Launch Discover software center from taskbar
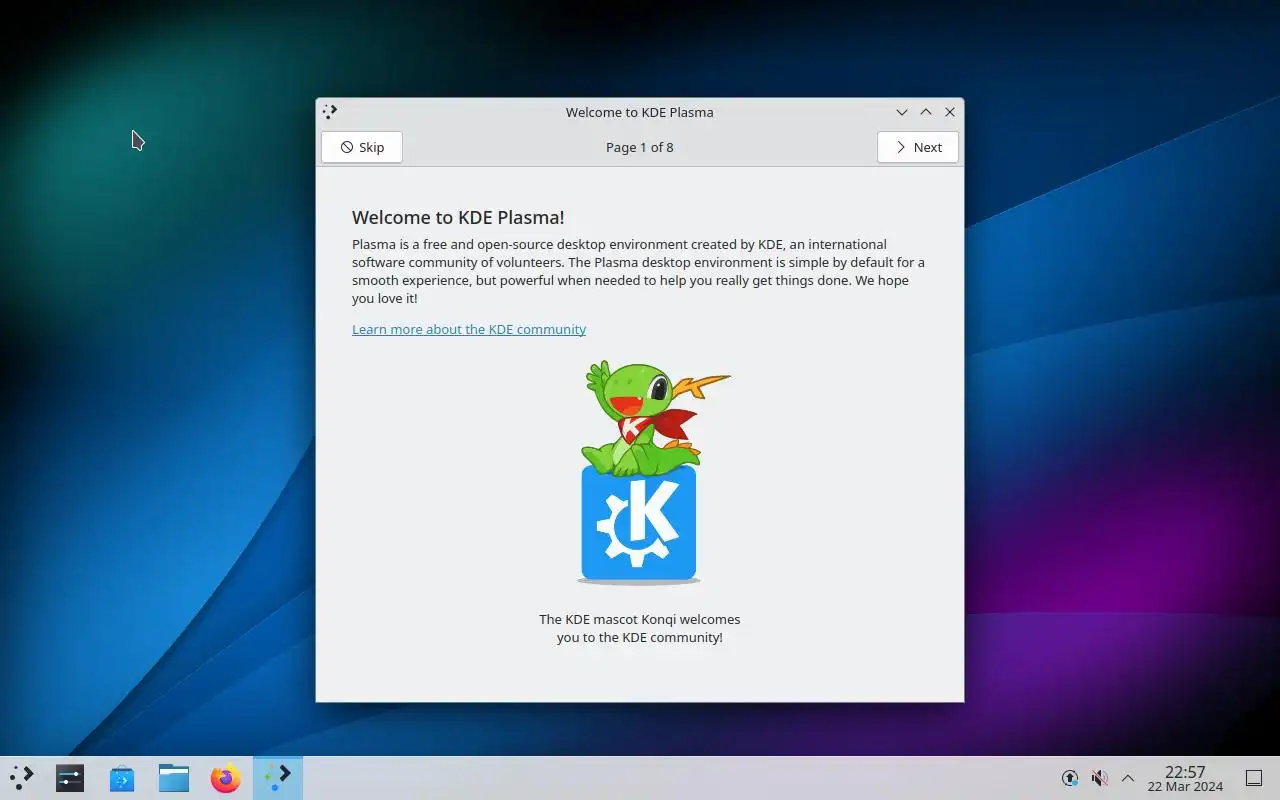 click(x=122, y=778)
